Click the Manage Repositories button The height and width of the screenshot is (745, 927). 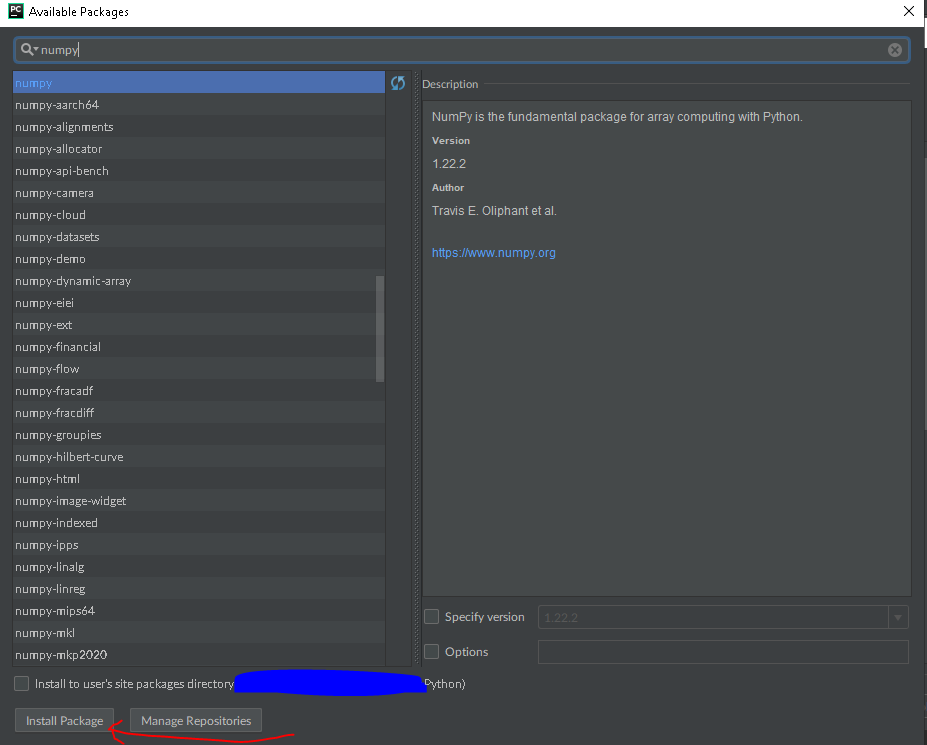click(x=196, y=721)
